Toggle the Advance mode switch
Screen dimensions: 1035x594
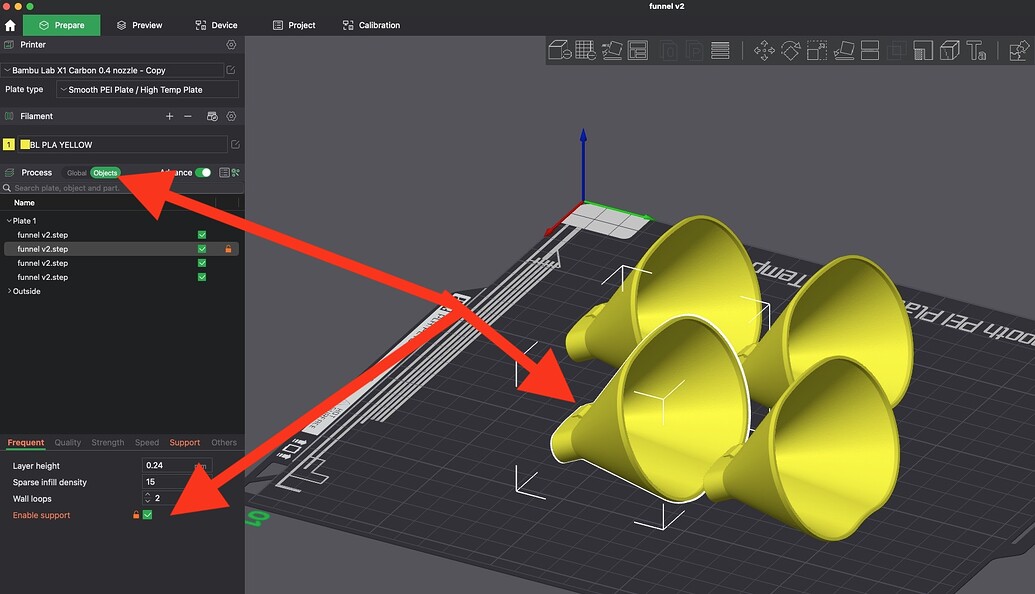pos(203,173)
